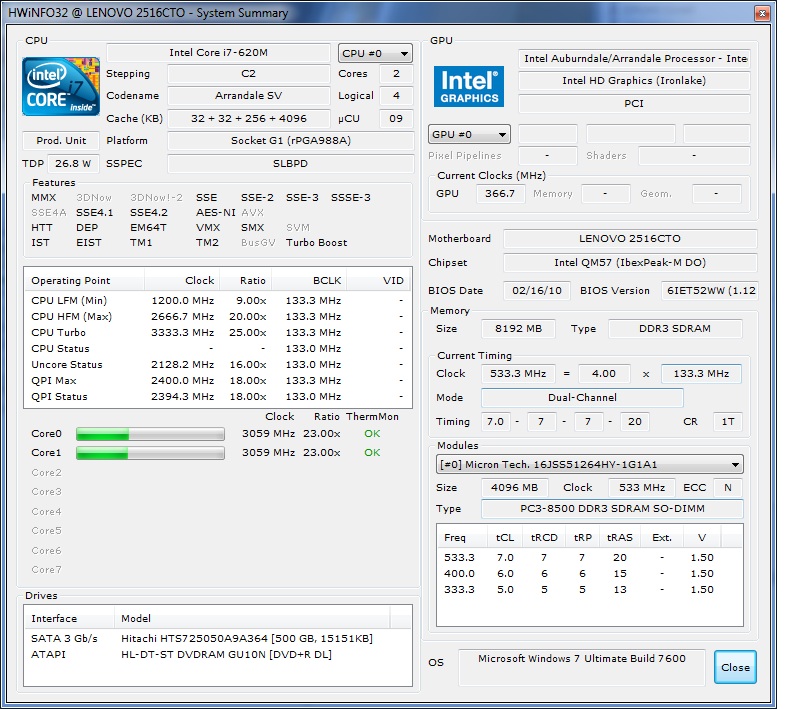The height and width of the screenshot is (709, 800).
Task: Click the Chipset field Intel QM57
Action: (630, 263)
